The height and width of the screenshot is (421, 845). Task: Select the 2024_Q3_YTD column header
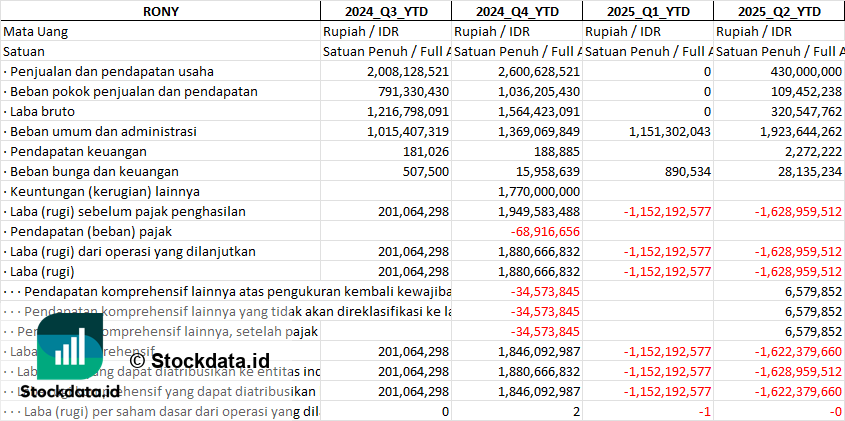pyautogui.click(x=386, y=11)
